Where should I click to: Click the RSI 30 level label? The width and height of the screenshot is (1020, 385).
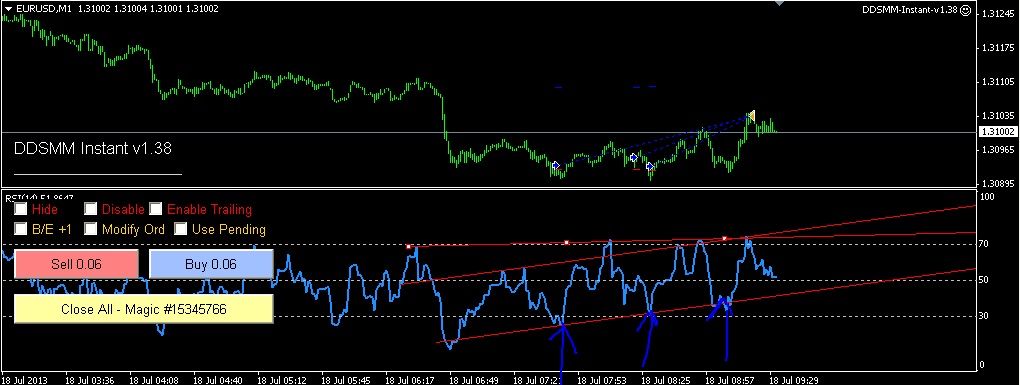pos(984,316)
